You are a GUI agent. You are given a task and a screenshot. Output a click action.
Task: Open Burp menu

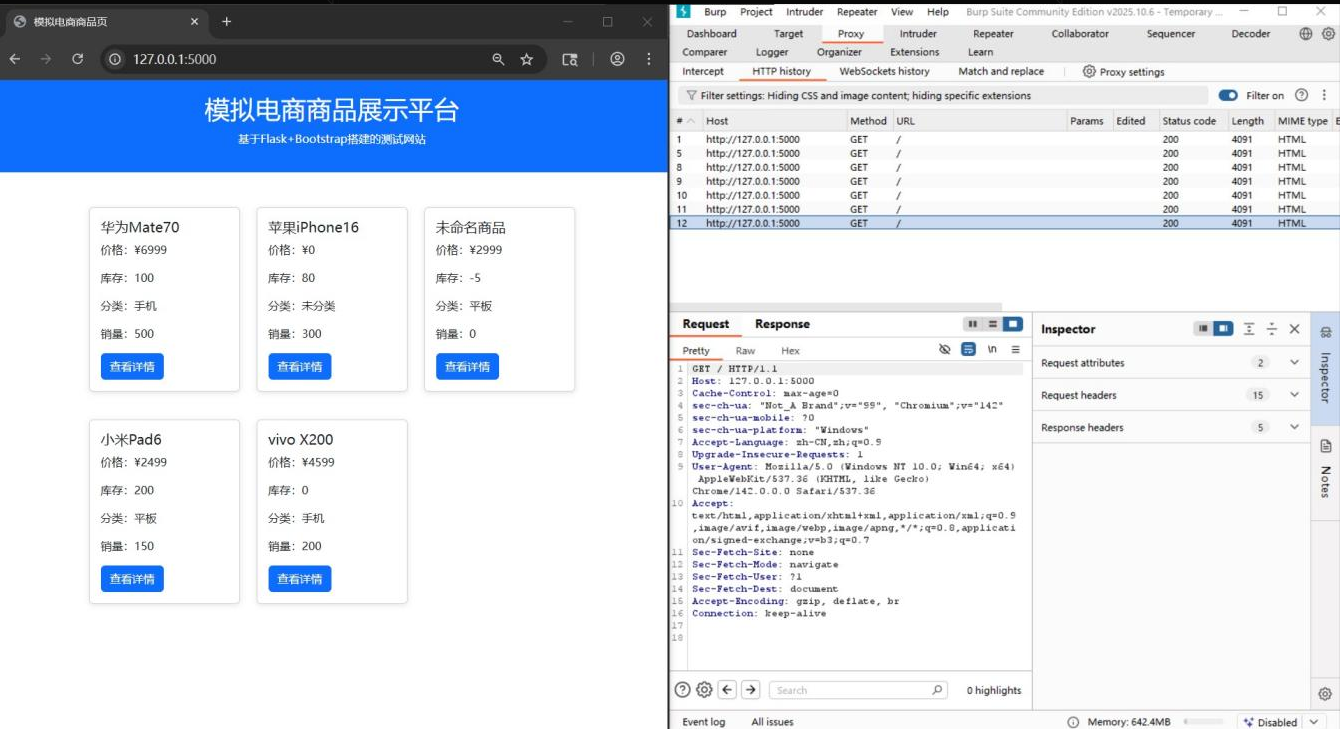point(715,12)
